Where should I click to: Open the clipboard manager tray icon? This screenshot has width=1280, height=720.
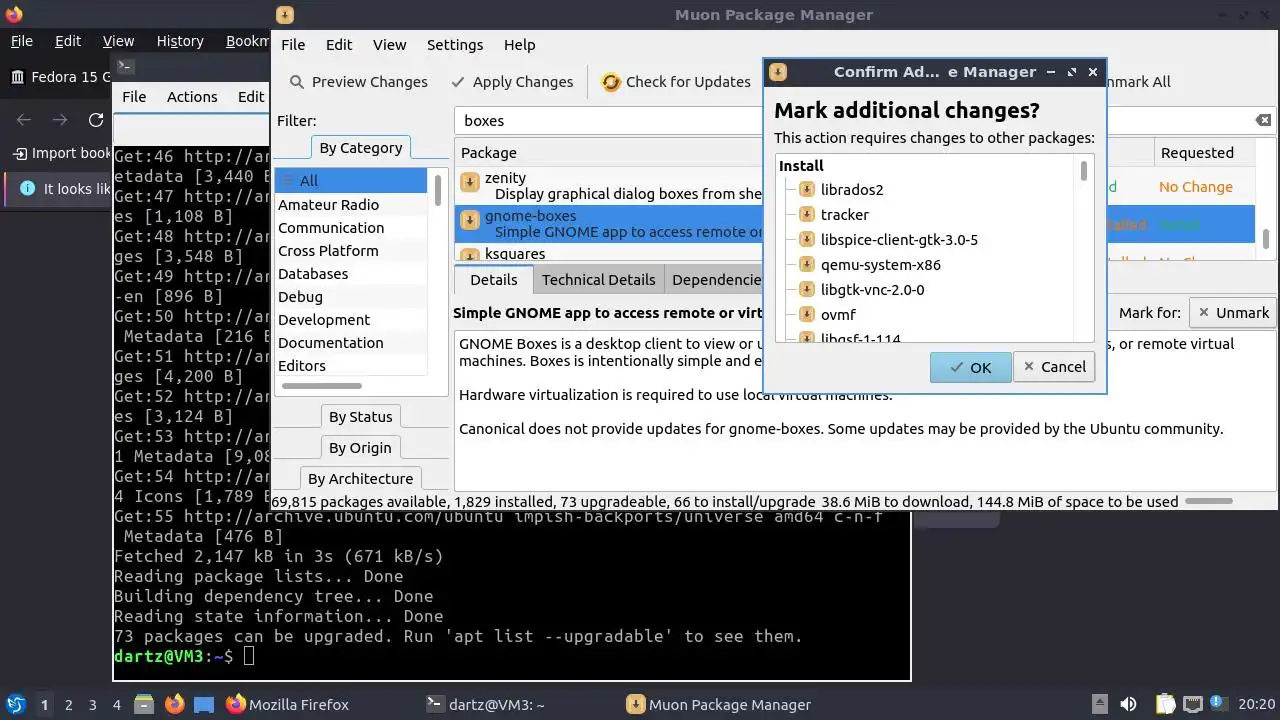pyautogui.click(x=1166, y=704)
